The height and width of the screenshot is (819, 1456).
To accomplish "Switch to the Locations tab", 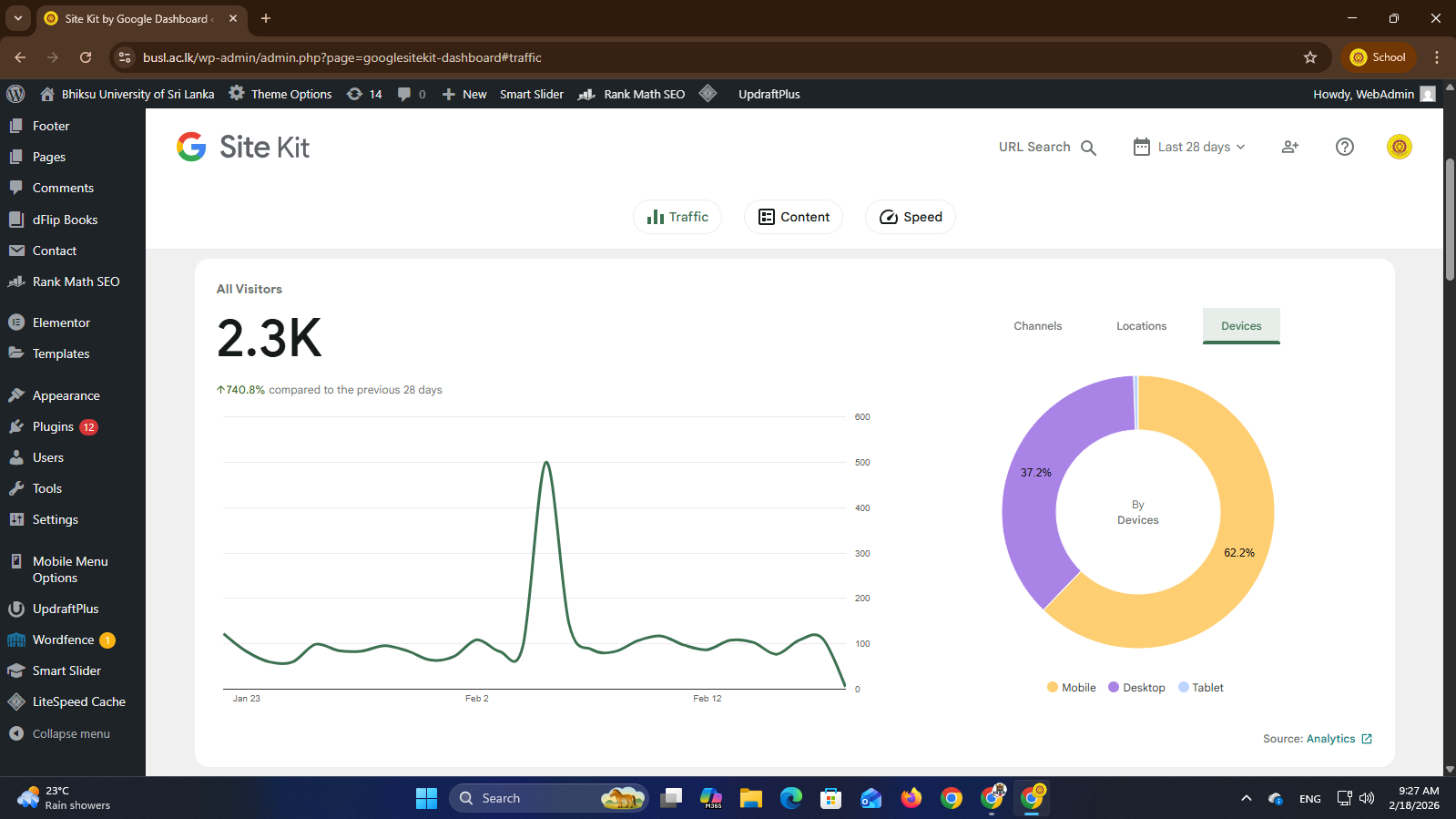I will click(1141, 326).
